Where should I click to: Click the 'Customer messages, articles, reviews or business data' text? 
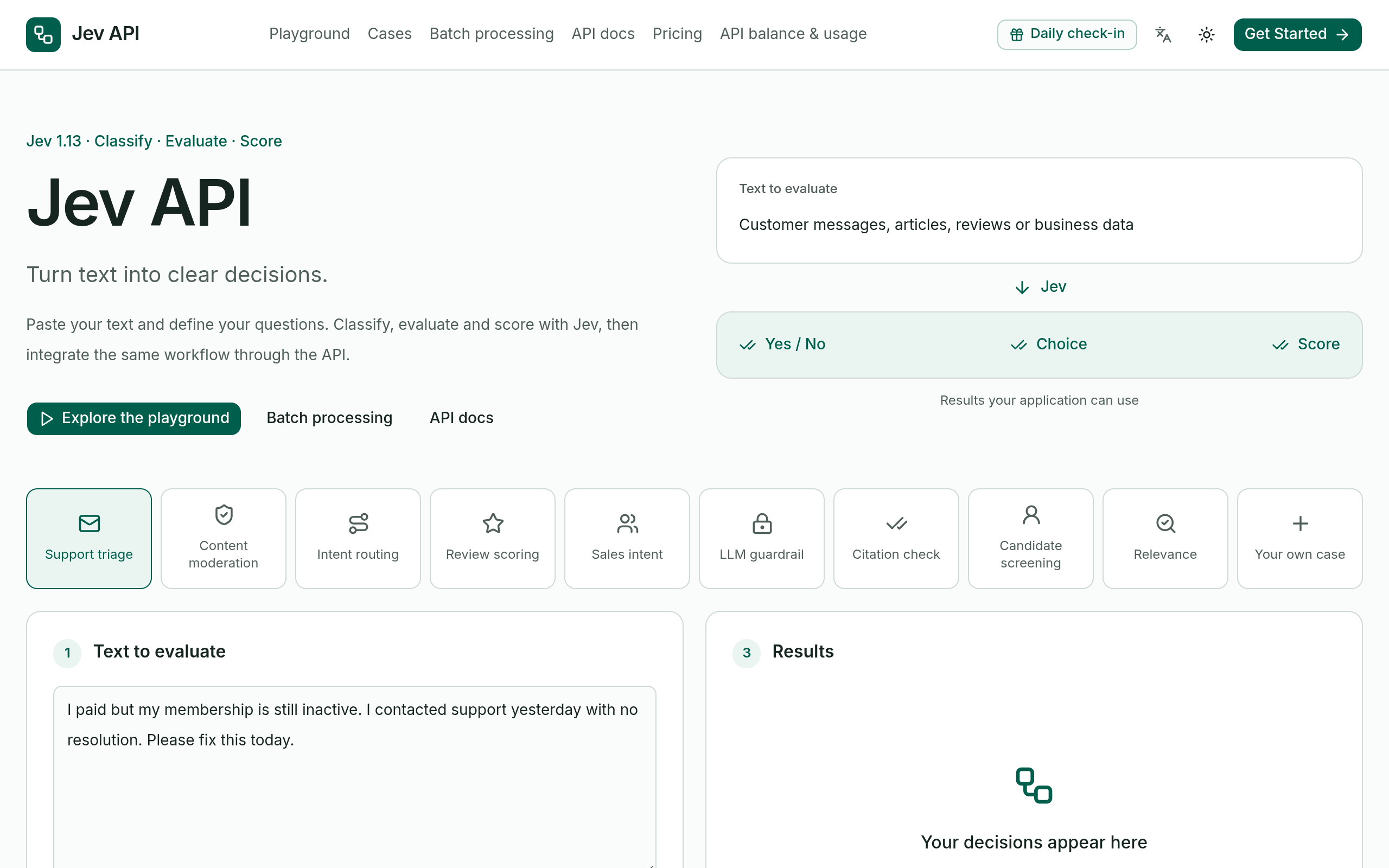[x=936, y=225]
